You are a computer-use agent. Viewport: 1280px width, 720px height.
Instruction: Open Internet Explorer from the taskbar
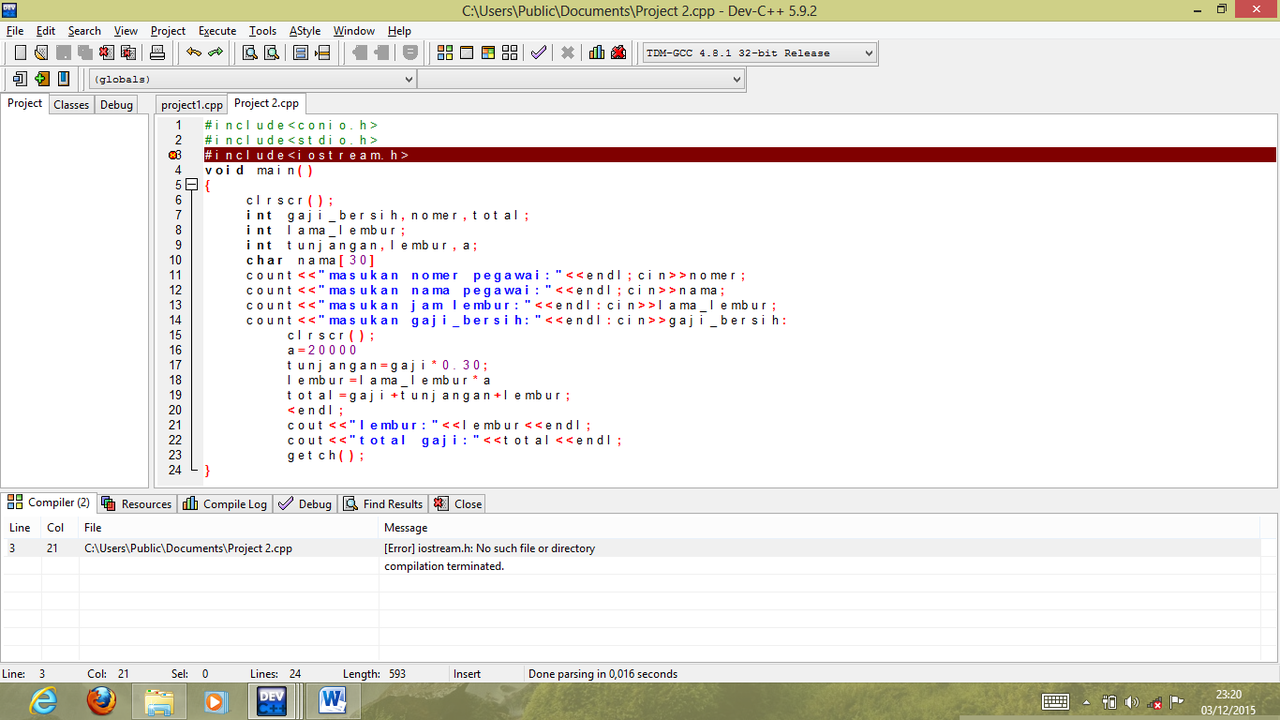[x=44, y=701]
